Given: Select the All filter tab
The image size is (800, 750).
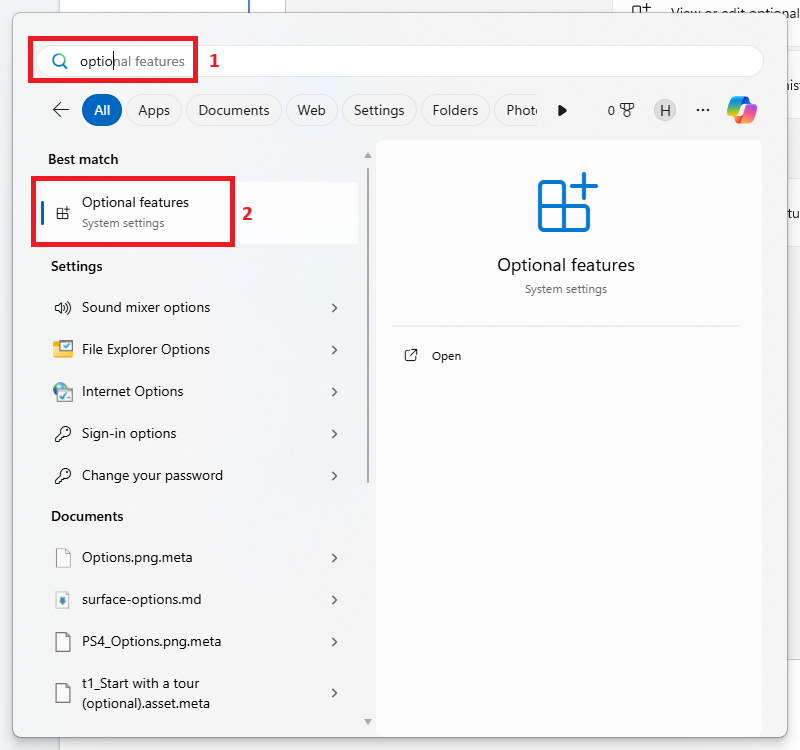Looking at the screenshot, I should pos(102,110).
